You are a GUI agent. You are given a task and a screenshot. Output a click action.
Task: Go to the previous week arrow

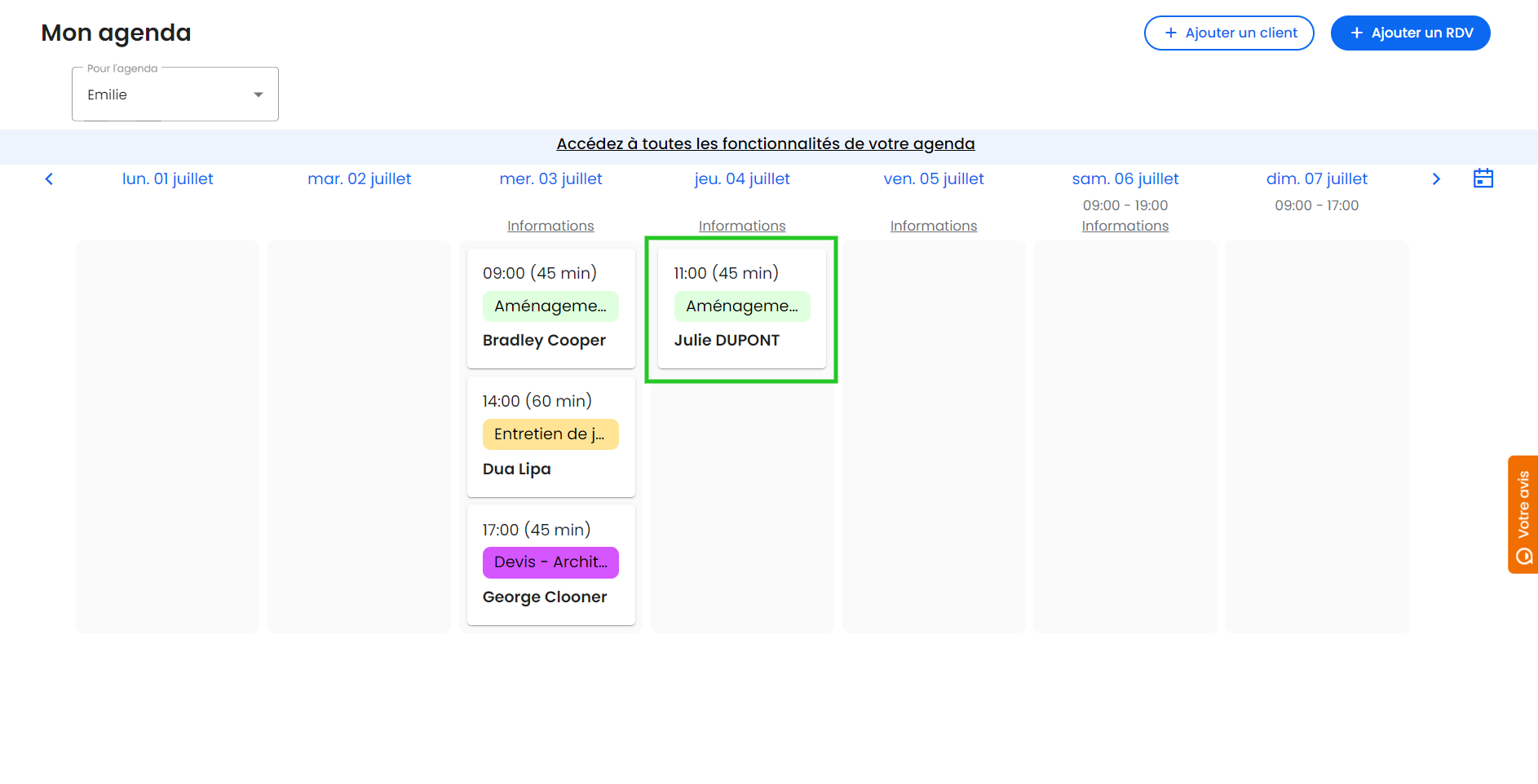(x=49, y=179)
